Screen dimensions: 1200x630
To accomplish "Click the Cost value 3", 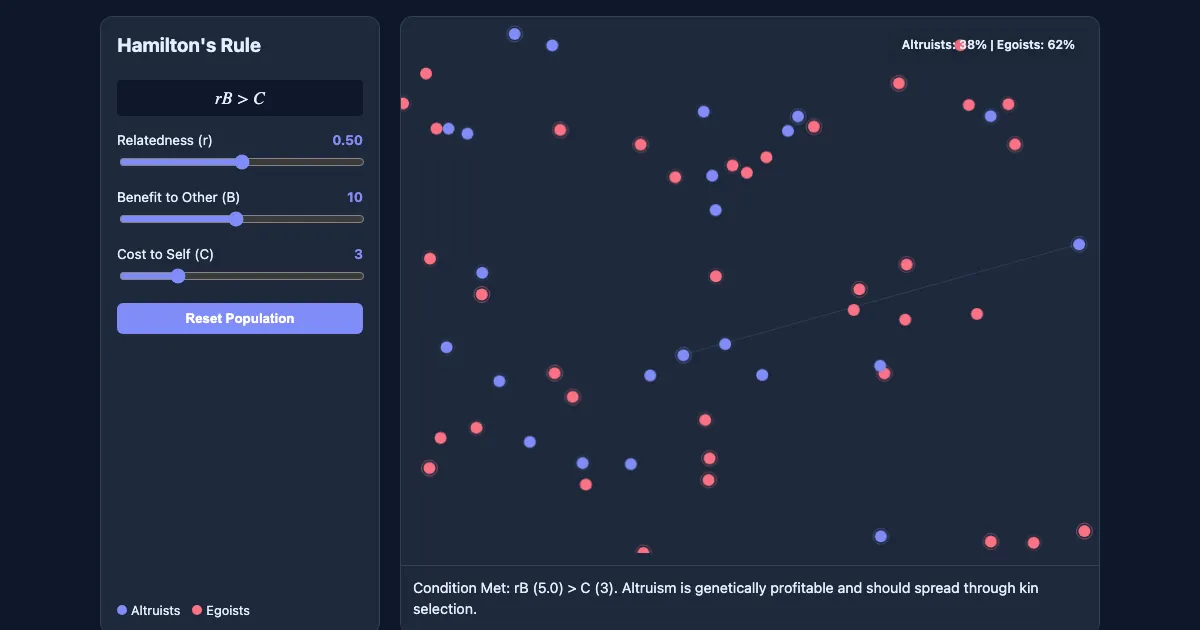I will pos(358,254).
